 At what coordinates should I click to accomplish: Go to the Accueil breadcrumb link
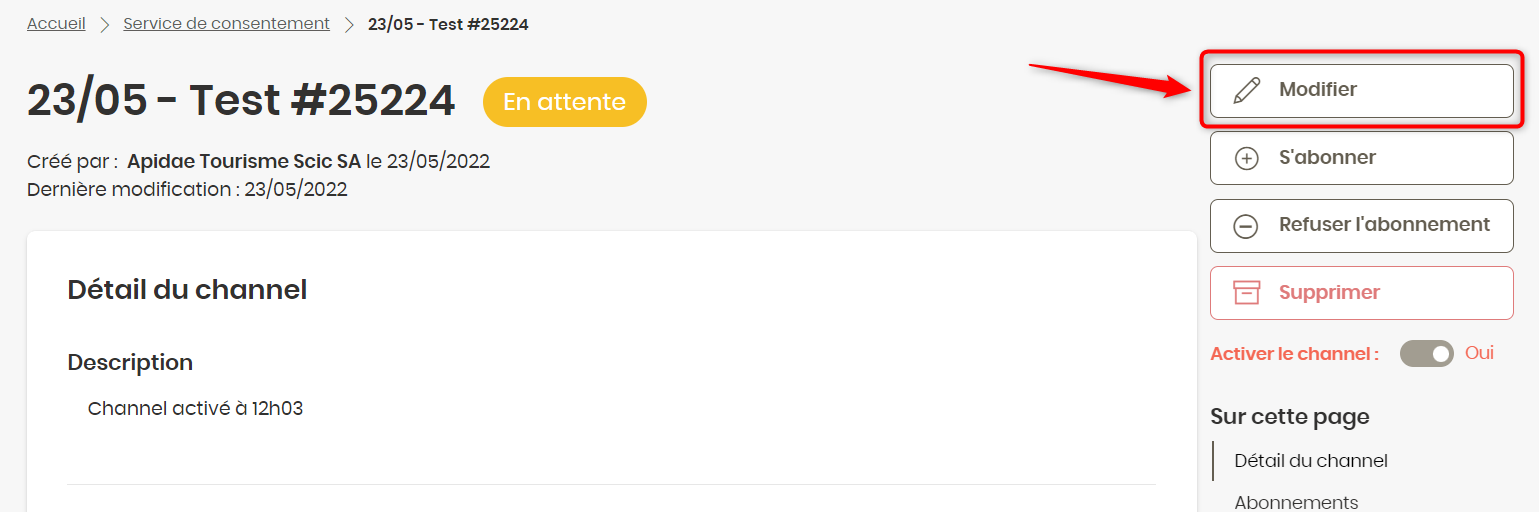(56, 24)
